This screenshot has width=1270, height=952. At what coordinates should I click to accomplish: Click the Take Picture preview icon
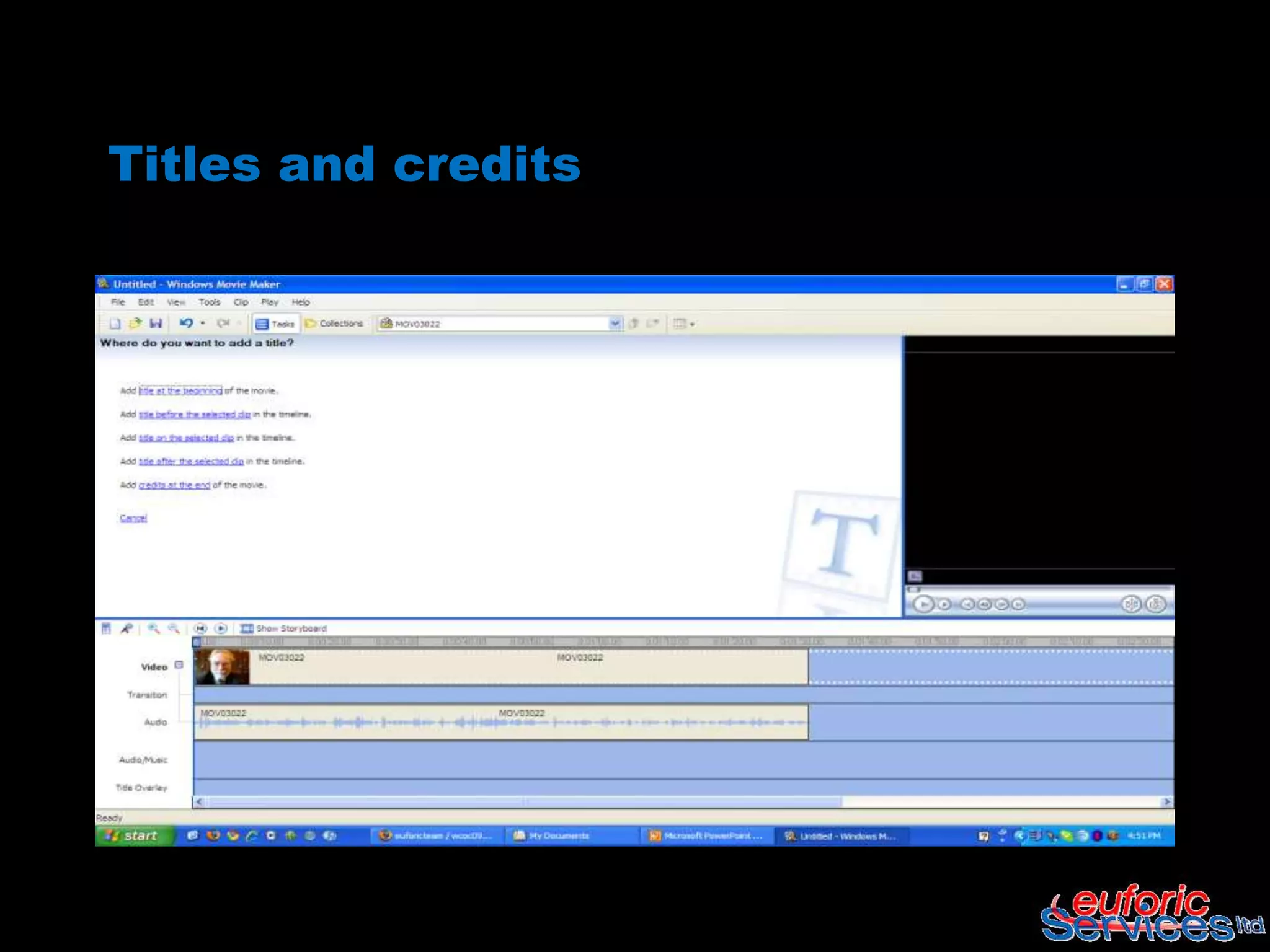click(x=1155, y=604)
